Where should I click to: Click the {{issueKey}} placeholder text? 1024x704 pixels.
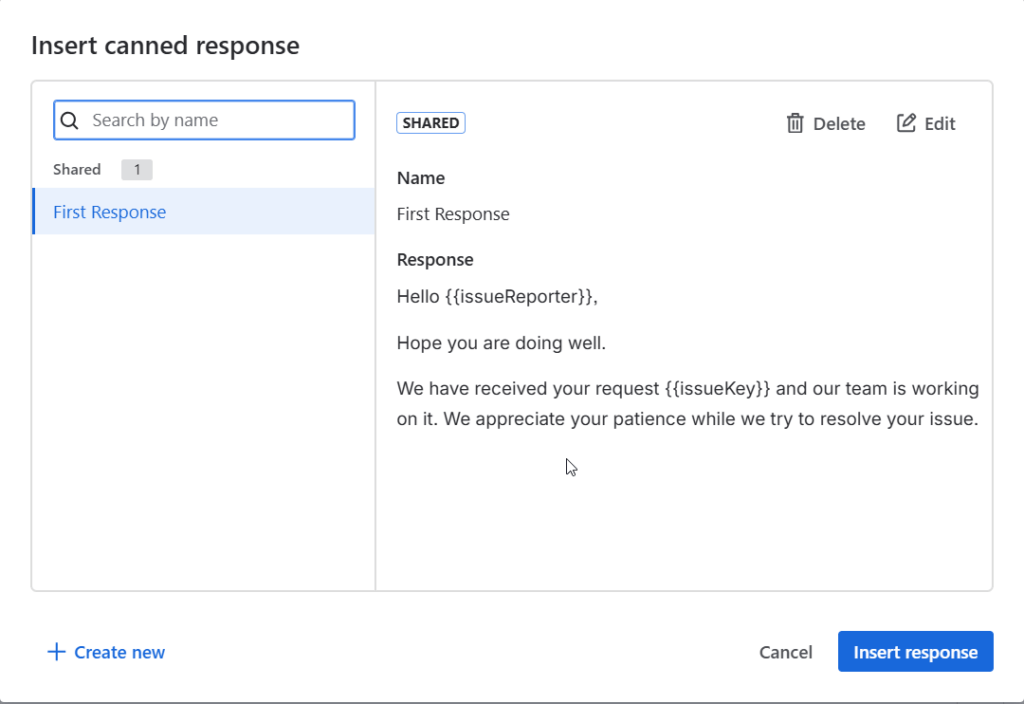[x=717, y=388]
